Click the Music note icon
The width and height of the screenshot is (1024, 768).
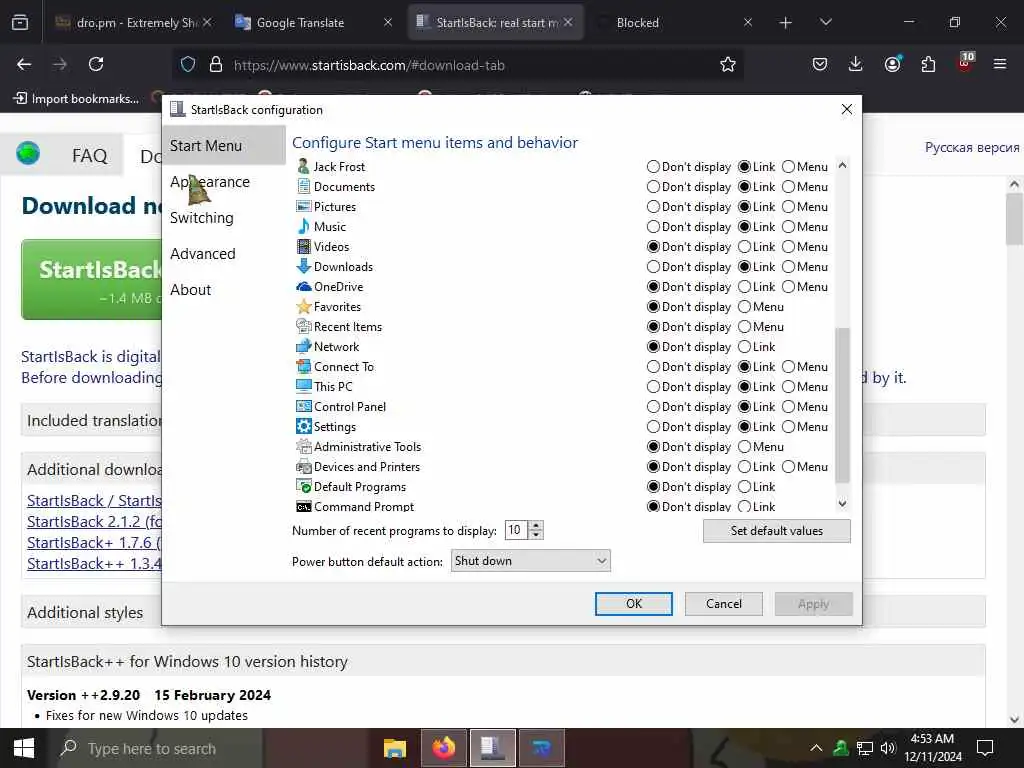tap(303, 227)
